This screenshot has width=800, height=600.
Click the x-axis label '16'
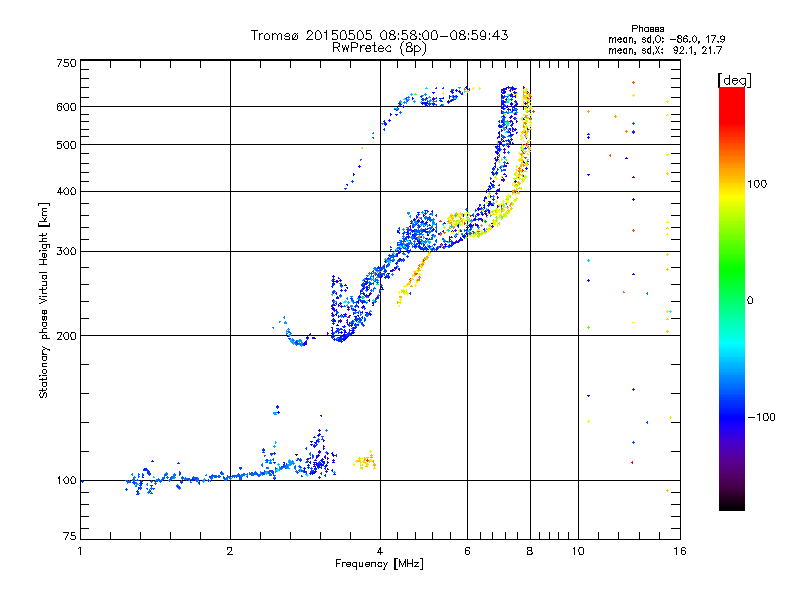click(x=680, y=551)
